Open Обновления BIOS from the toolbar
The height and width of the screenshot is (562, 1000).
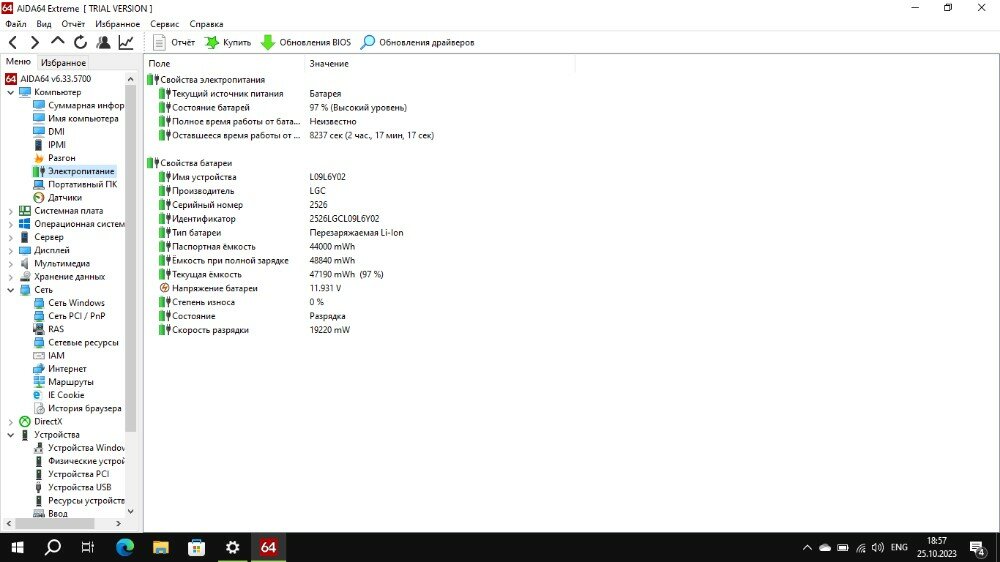pos(306,43)
